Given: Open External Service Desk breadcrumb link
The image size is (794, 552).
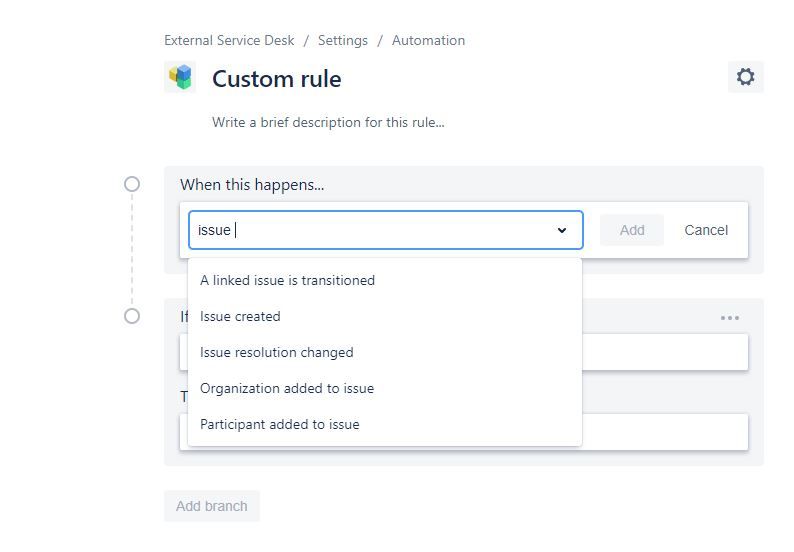Looking at the screenshot, I should pyautogui.click(x=229, y=41).
